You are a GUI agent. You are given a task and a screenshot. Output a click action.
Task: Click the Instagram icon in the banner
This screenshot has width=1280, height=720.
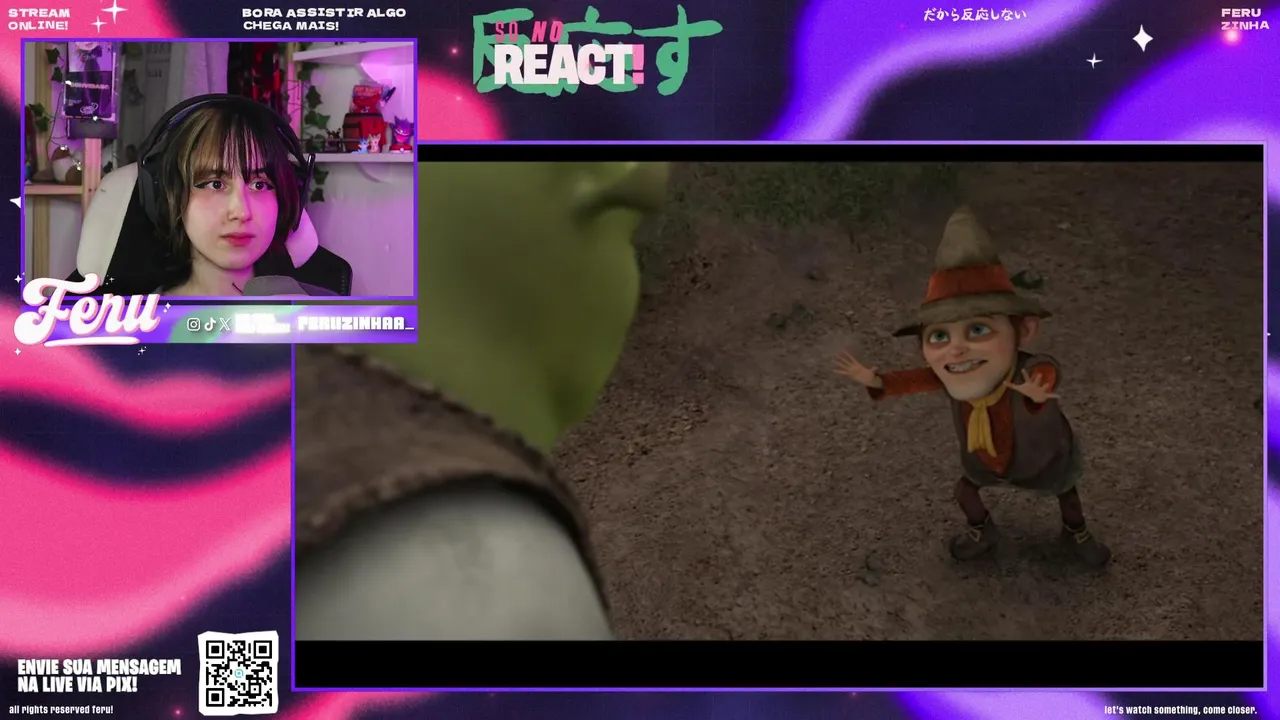[193, 324]
